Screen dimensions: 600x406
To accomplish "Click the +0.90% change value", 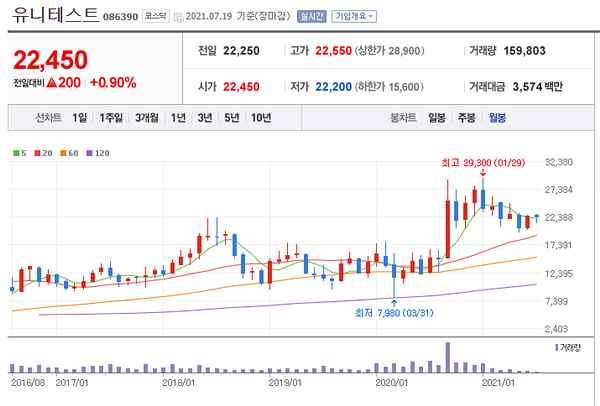I will coord(113,83).
